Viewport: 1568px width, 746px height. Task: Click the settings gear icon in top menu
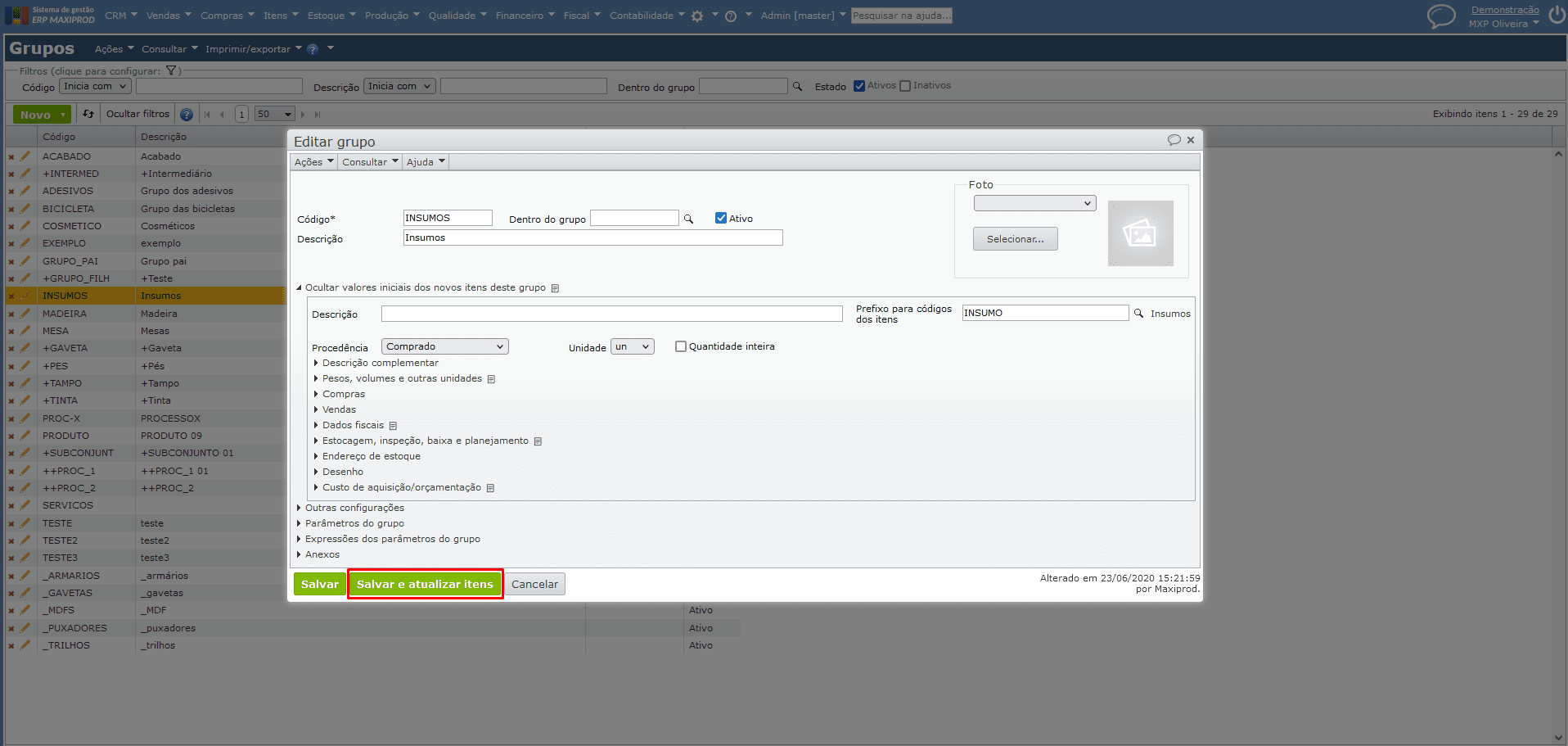click(x=697, y=16)
